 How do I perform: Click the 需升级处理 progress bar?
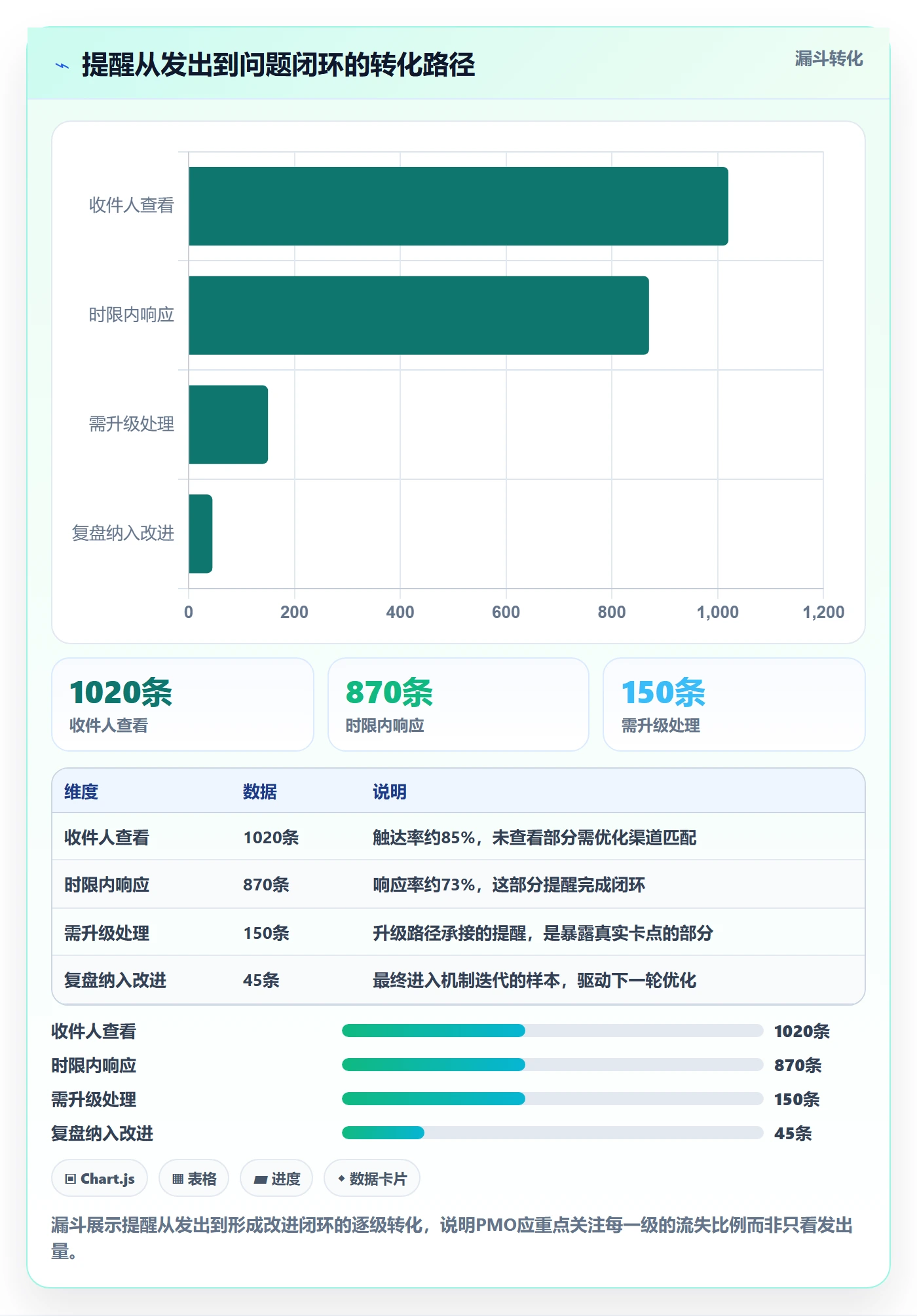[552, 1099]
